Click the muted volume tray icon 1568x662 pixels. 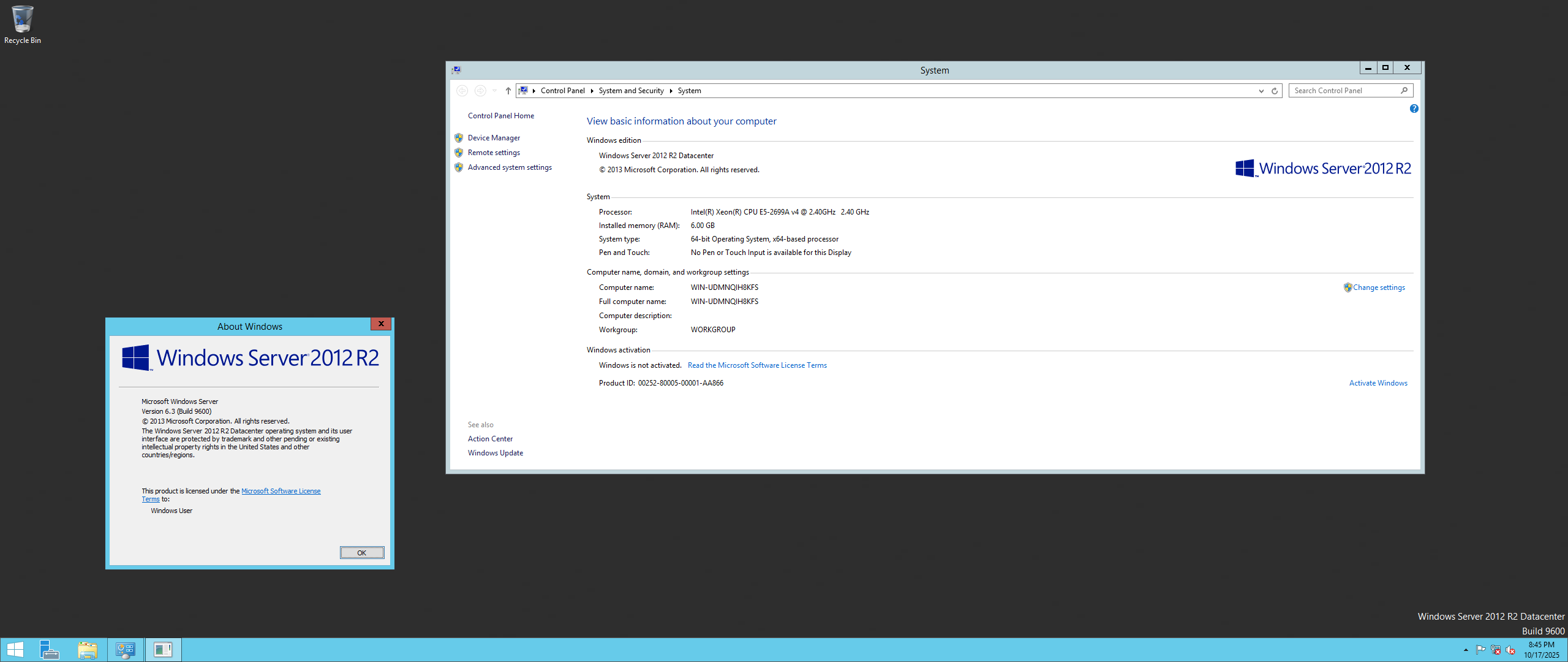point(1510,650)
